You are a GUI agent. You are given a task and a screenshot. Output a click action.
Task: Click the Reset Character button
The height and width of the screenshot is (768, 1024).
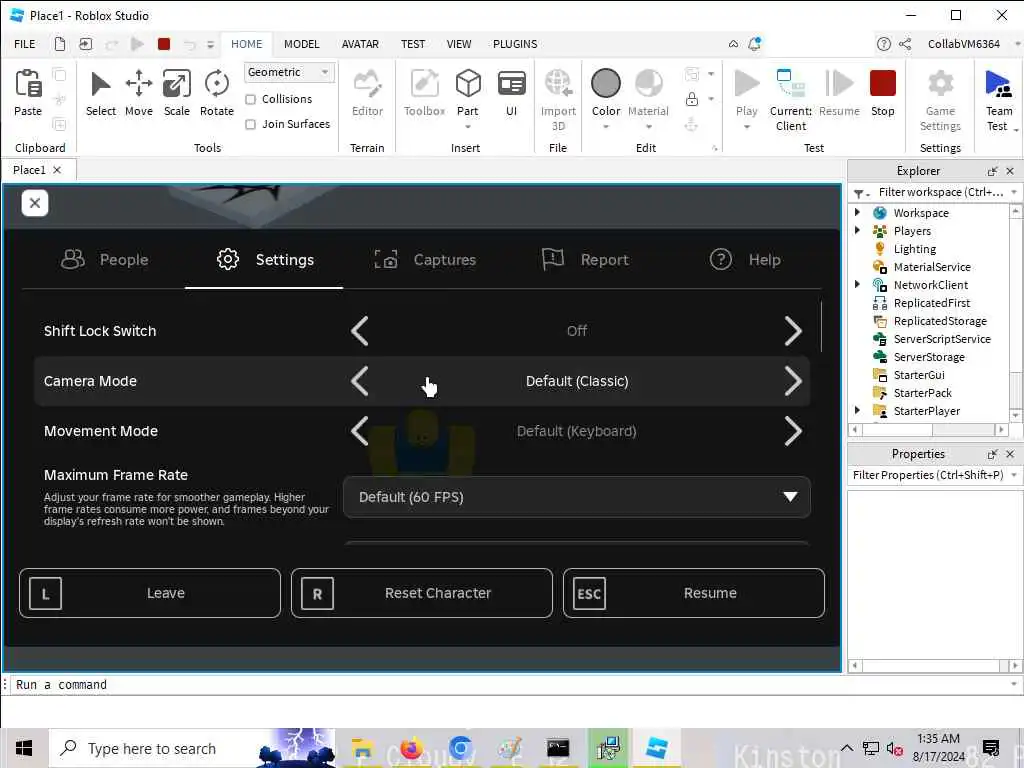click(422, 593)
